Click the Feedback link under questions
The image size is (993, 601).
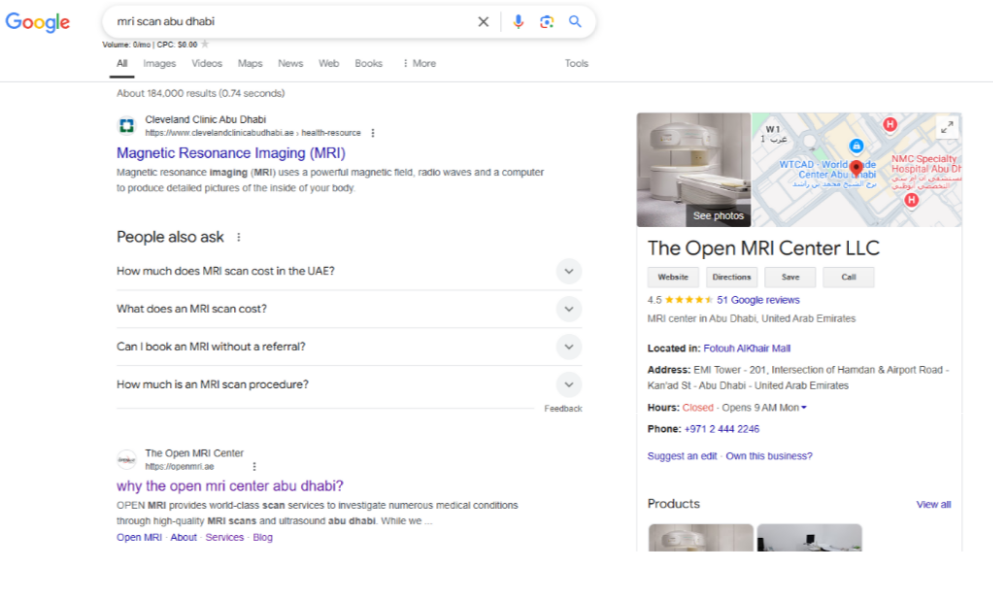pos(563,409)
